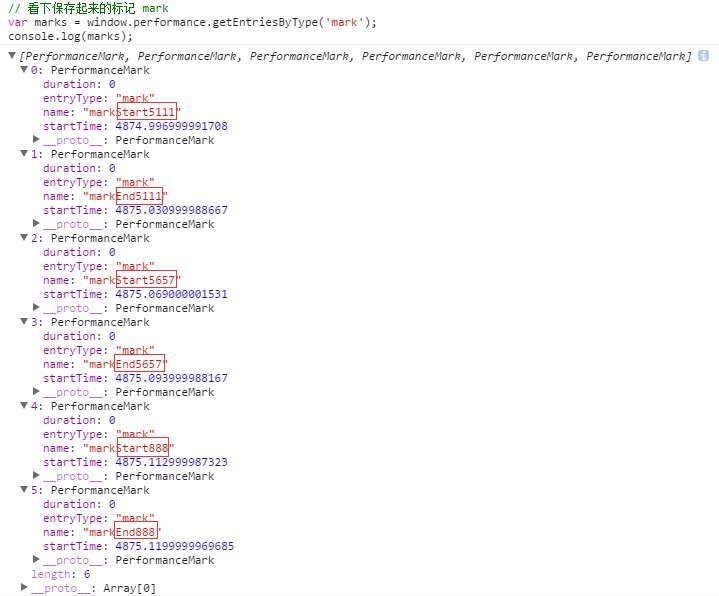719x596 pixels.
Task: Expand __proto__ under entry 2
Action: [36, 308]
